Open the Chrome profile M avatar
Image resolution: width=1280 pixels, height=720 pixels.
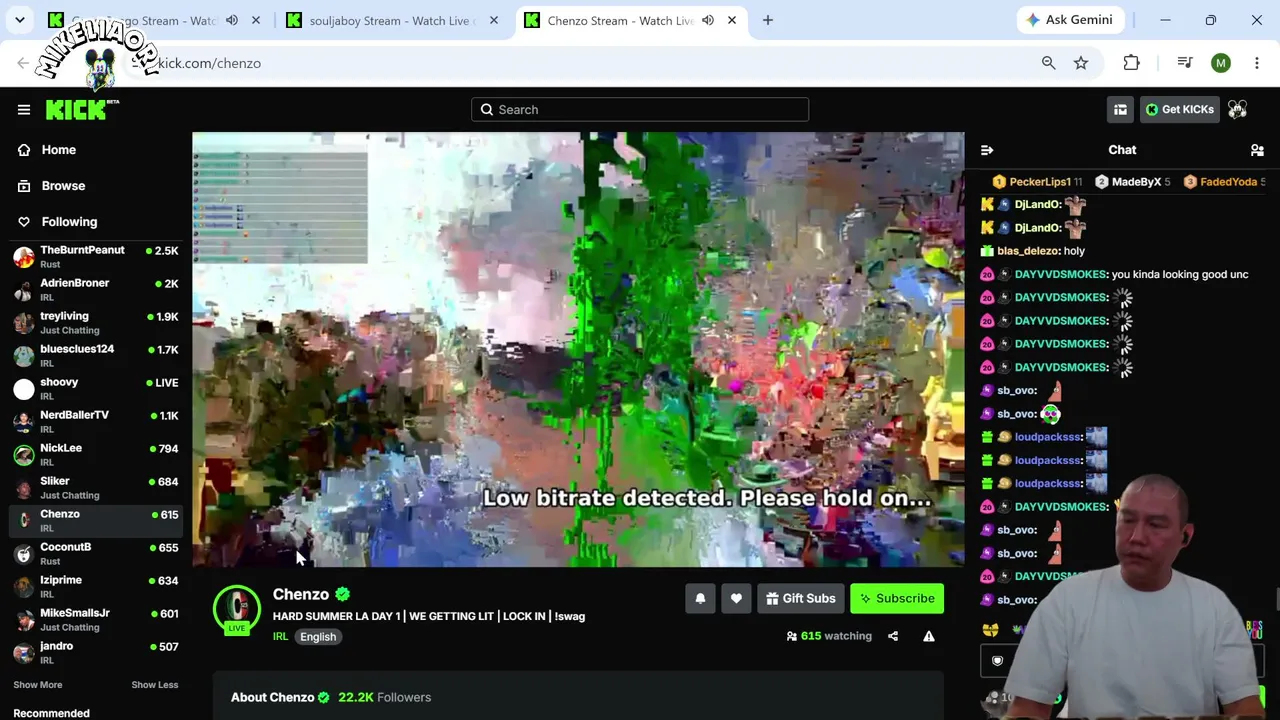pyautogui.click(x=1220, y=63)
